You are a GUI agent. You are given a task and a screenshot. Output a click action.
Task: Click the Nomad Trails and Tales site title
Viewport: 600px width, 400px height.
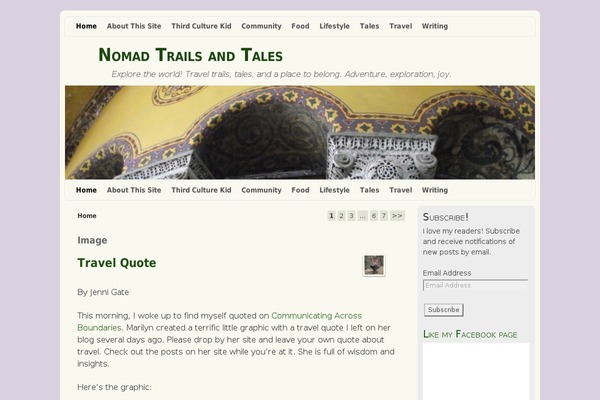tap(191, 55)
